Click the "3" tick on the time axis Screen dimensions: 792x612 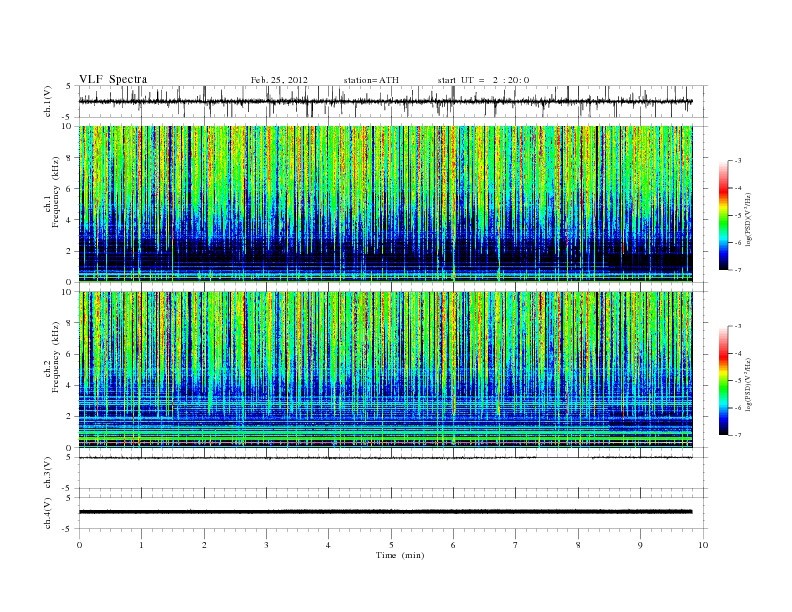[x=266, y=545]
